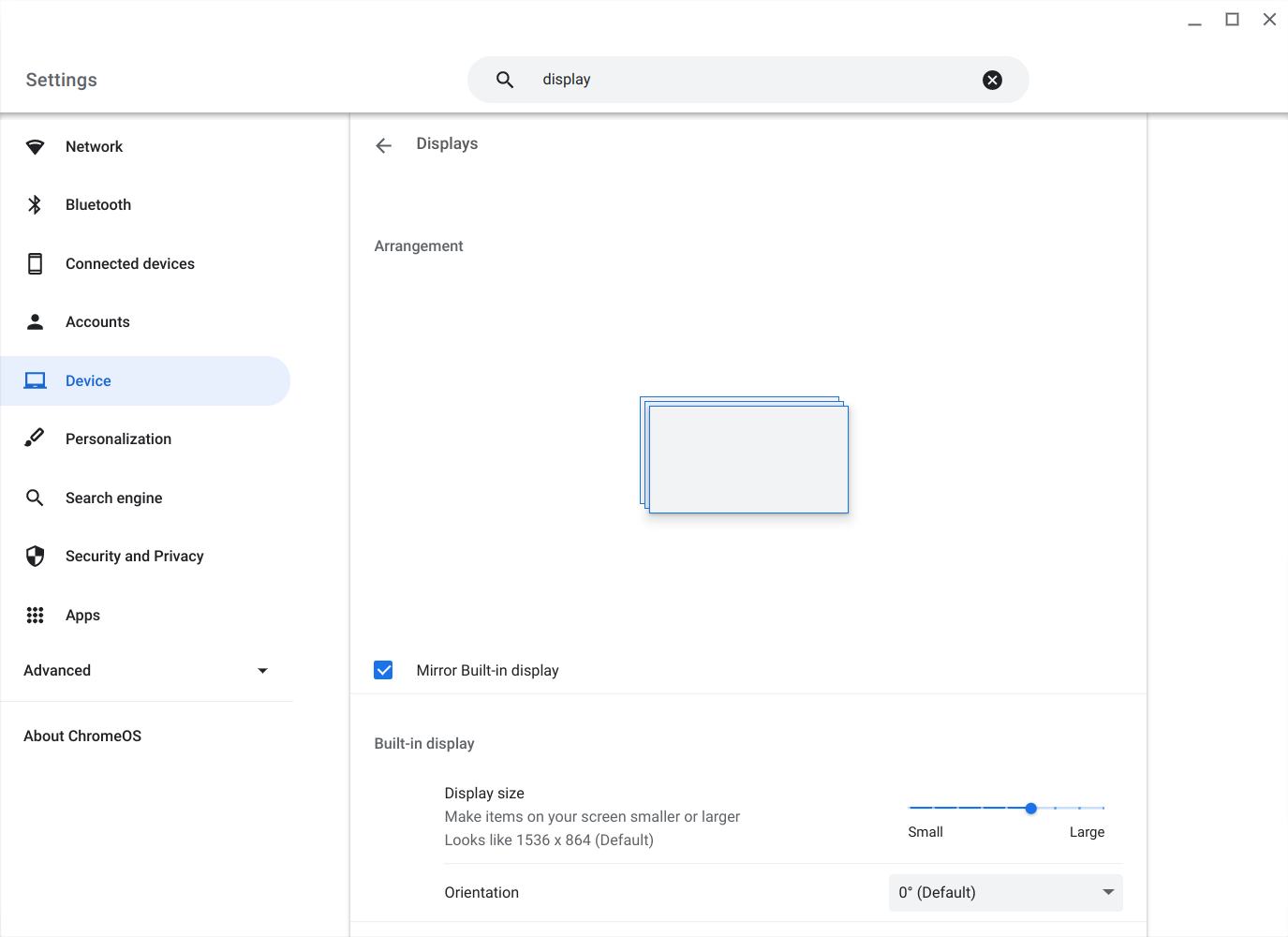The width and height of the screenshot is (1288, 937).
Task: Click the Display size slider handle
Action: pos(1030,808)
